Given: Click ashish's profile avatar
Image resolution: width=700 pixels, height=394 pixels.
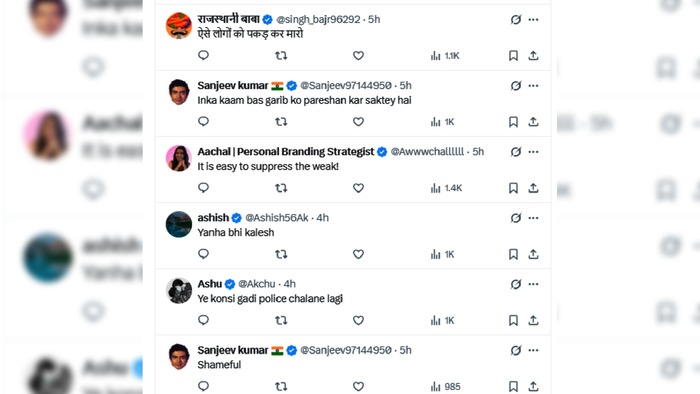Looking at the screenshot, I should coord(179,224).
